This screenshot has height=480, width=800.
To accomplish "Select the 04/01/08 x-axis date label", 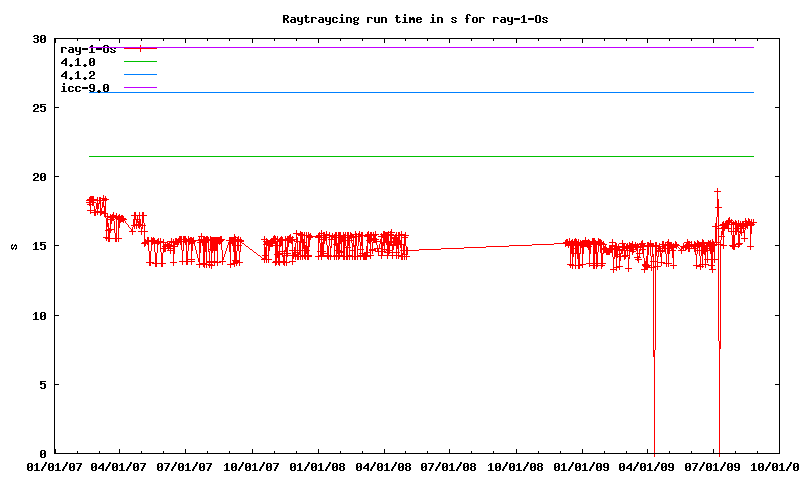I will click(x=384, y=466).
